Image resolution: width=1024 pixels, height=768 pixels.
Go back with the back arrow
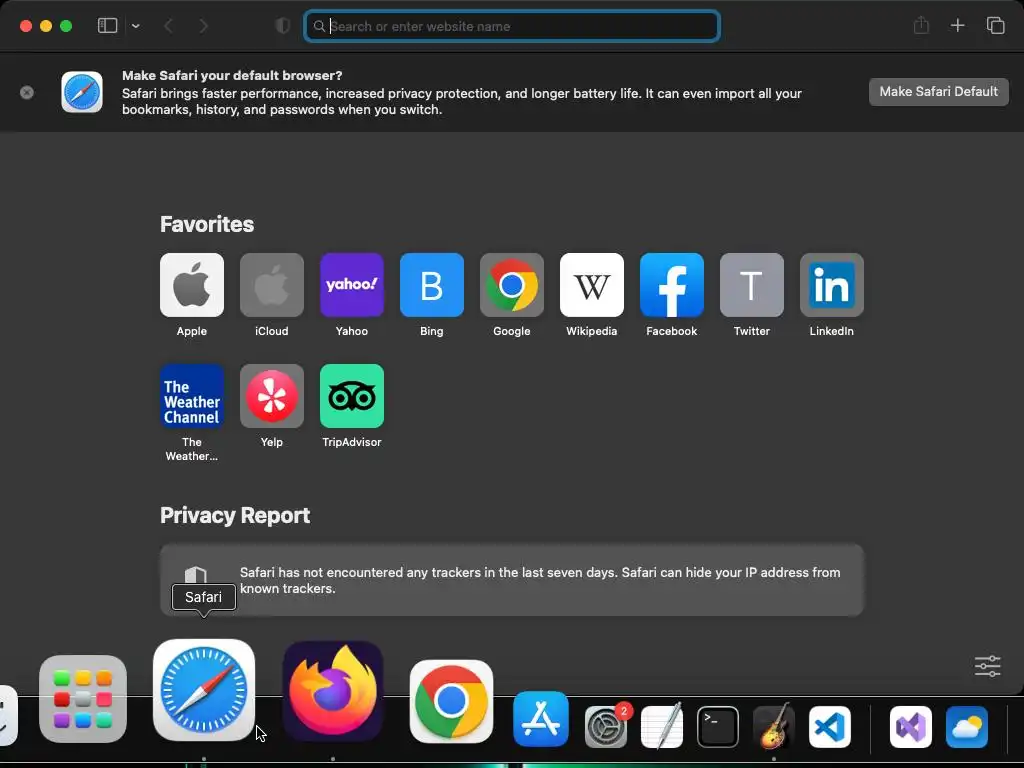168,26
